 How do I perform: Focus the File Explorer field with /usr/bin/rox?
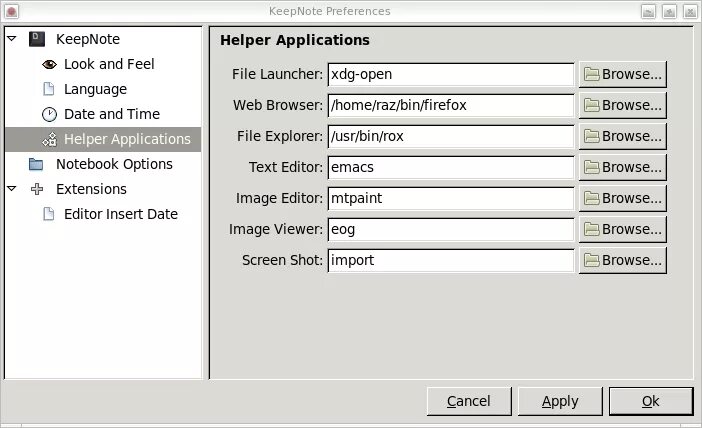[x=451, y=136]
